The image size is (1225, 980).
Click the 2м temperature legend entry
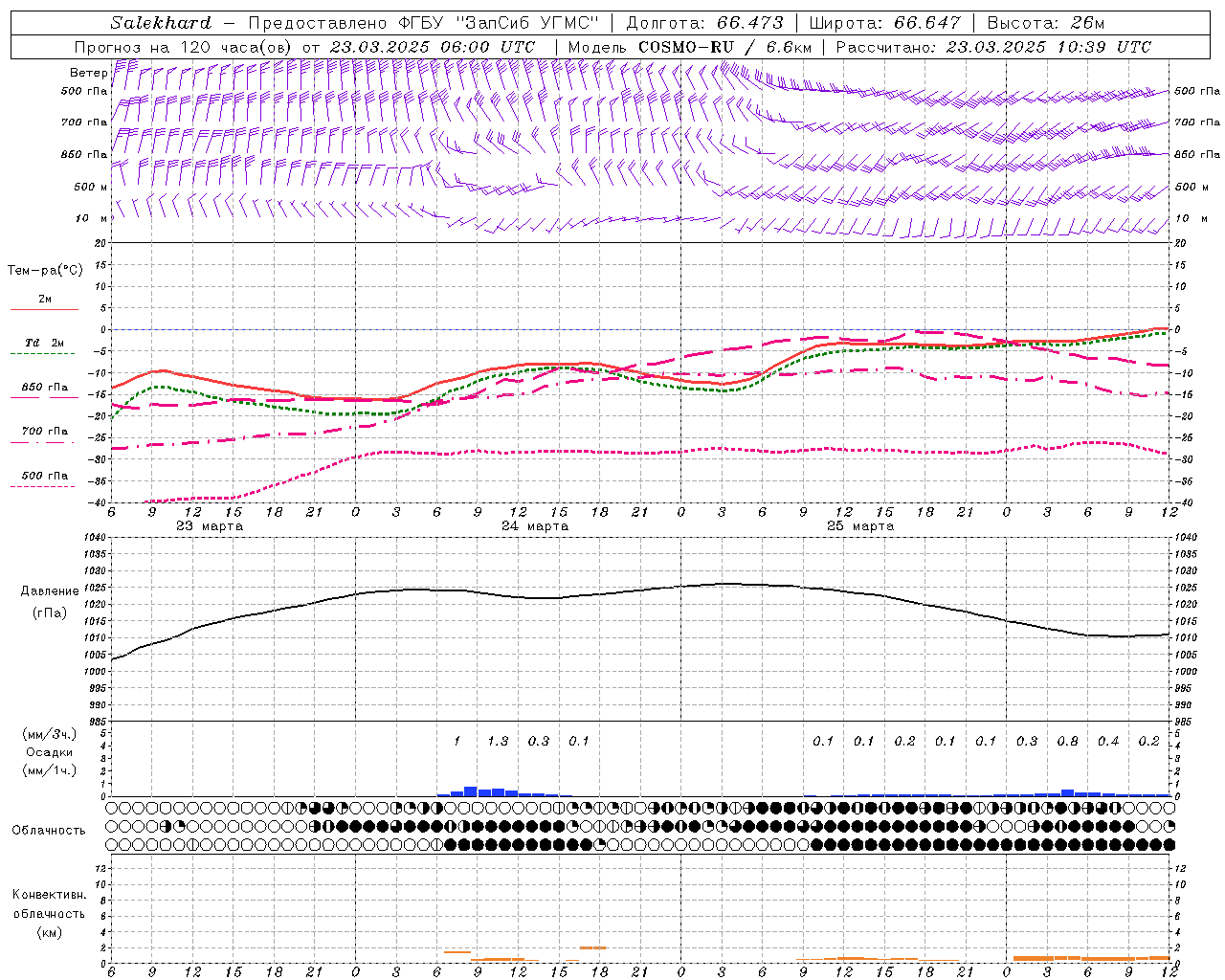(x=45, y=299)
